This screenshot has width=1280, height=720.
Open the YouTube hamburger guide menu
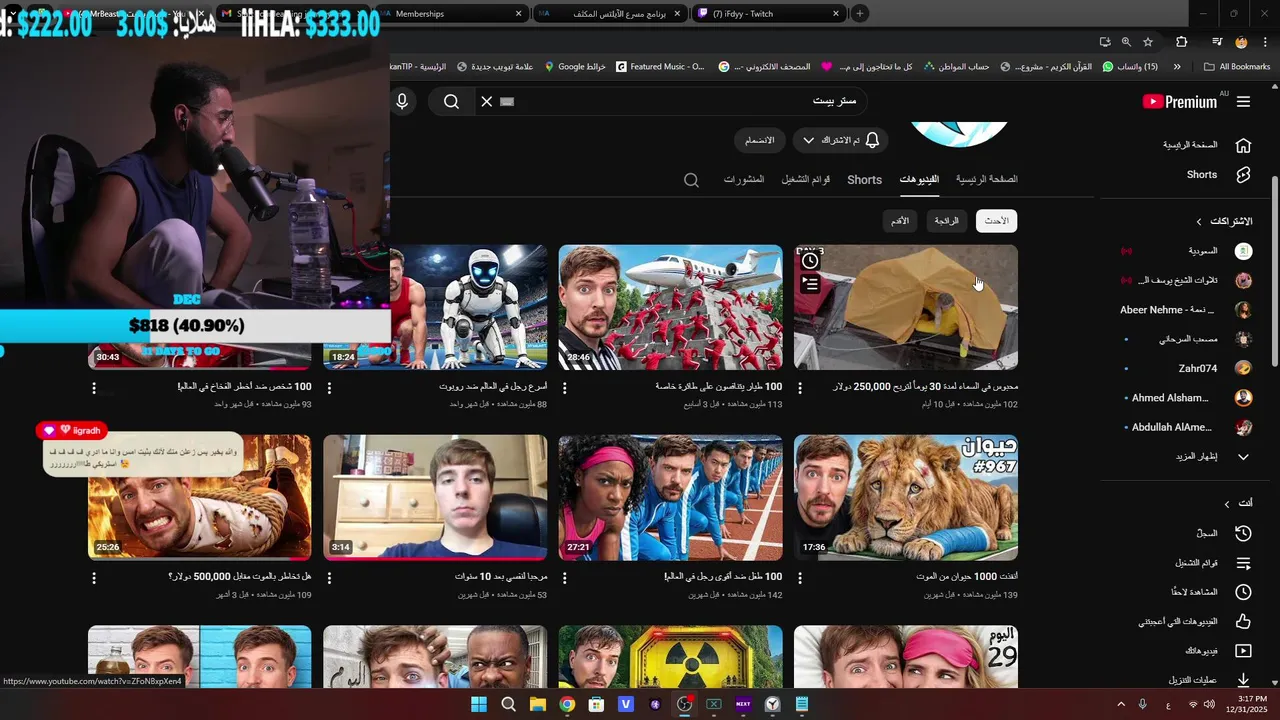pos(1243,102)
